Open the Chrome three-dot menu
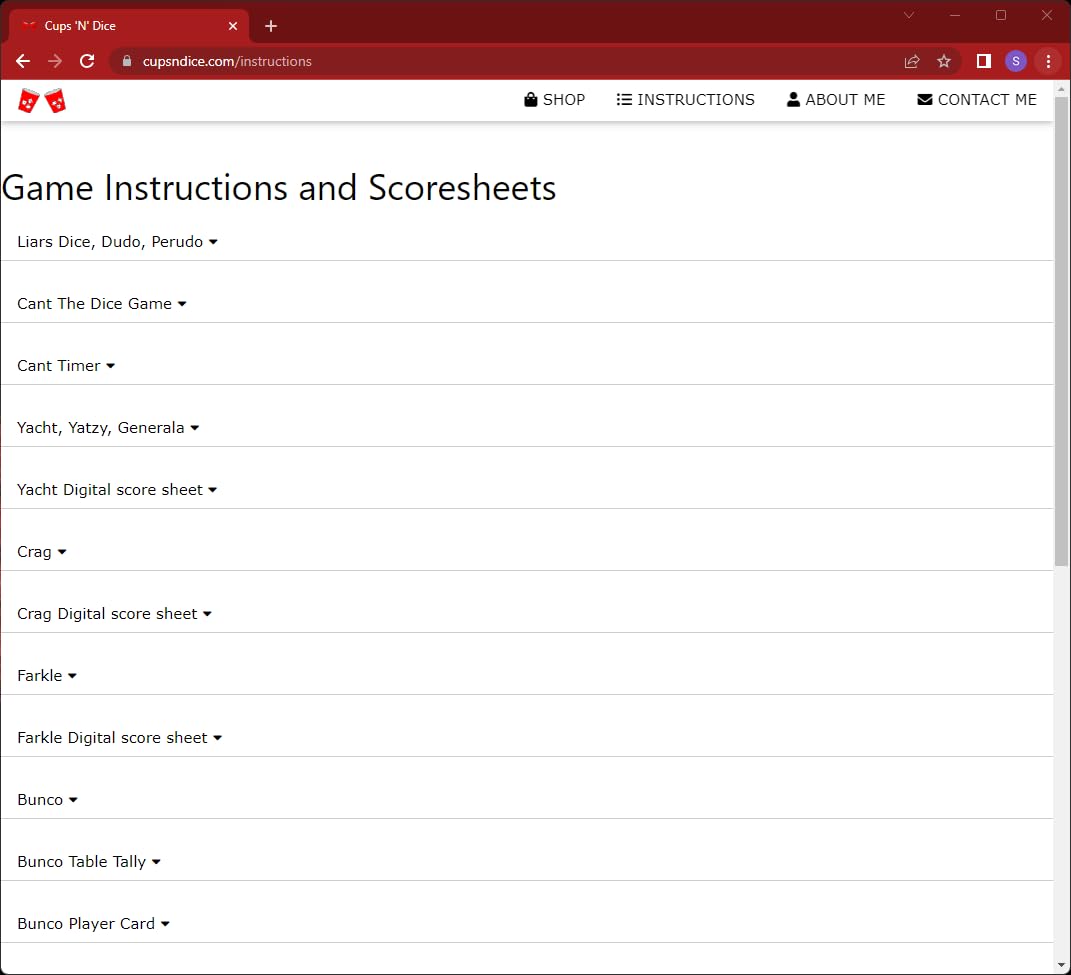This screenshot has height=975, width=1071. pyautogui.click(x=1048, y=61)
